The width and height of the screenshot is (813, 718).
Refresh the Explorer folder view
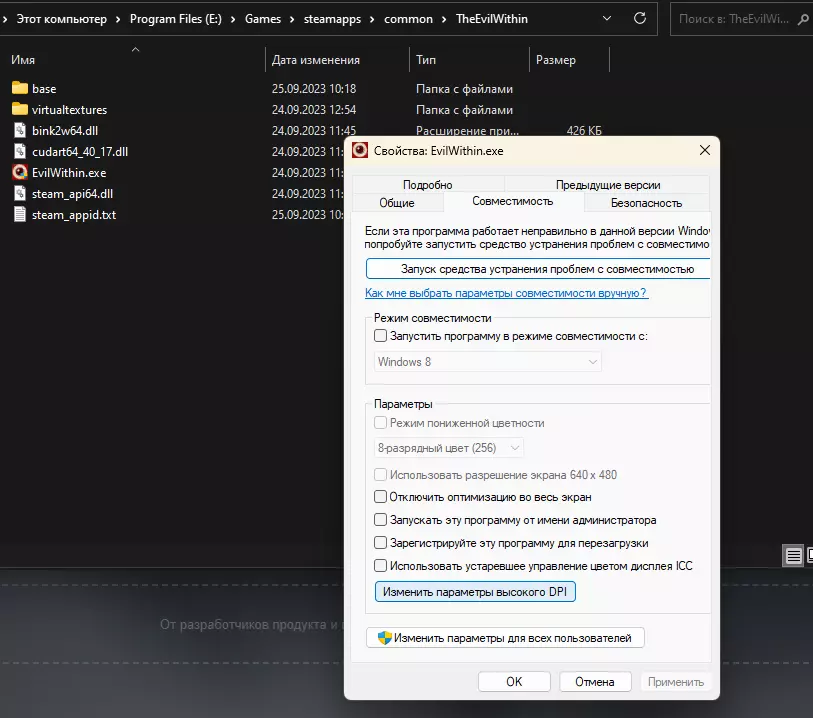point(640,18)
